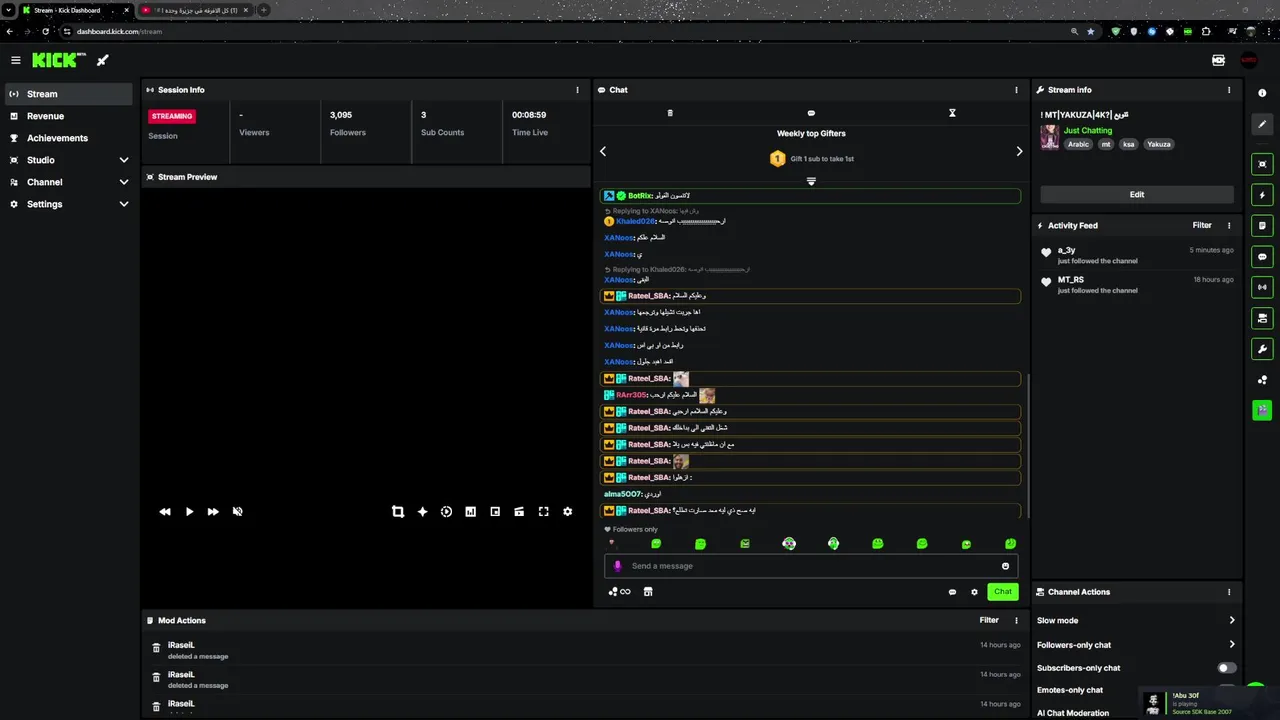The image size is (1280, 720).
Task: Open Activity Feed three-dot menu
Action: click(x=1229, y=226)
